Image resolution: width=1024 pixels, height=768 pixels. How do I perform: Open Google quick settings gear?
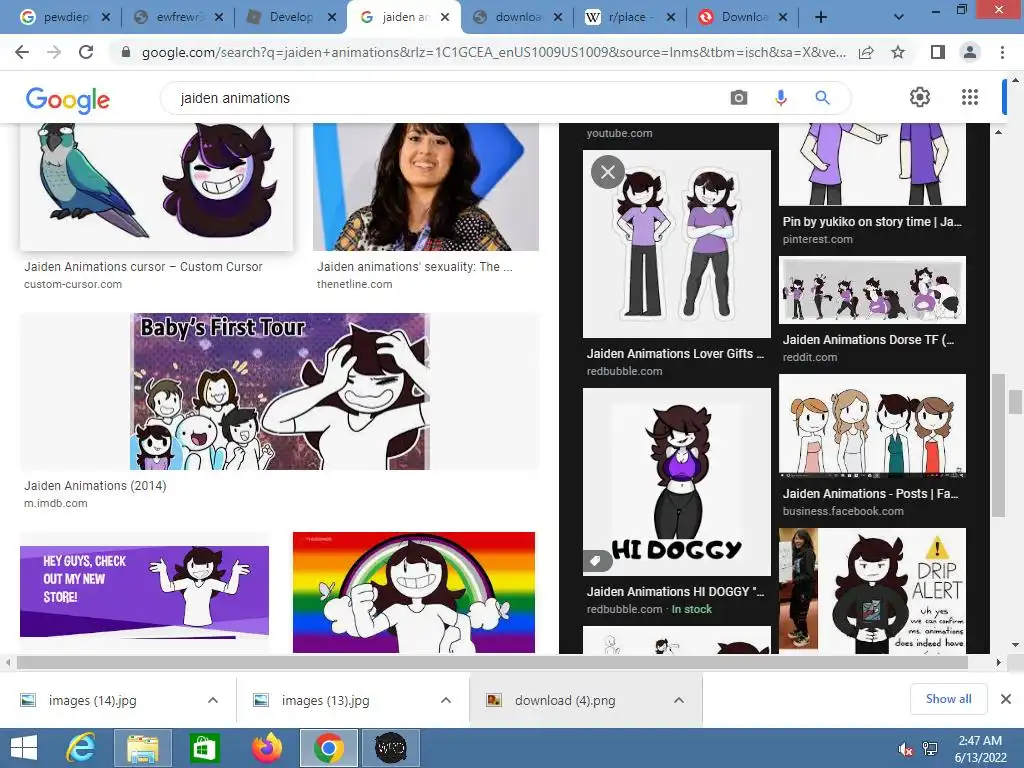click(920, 97)
